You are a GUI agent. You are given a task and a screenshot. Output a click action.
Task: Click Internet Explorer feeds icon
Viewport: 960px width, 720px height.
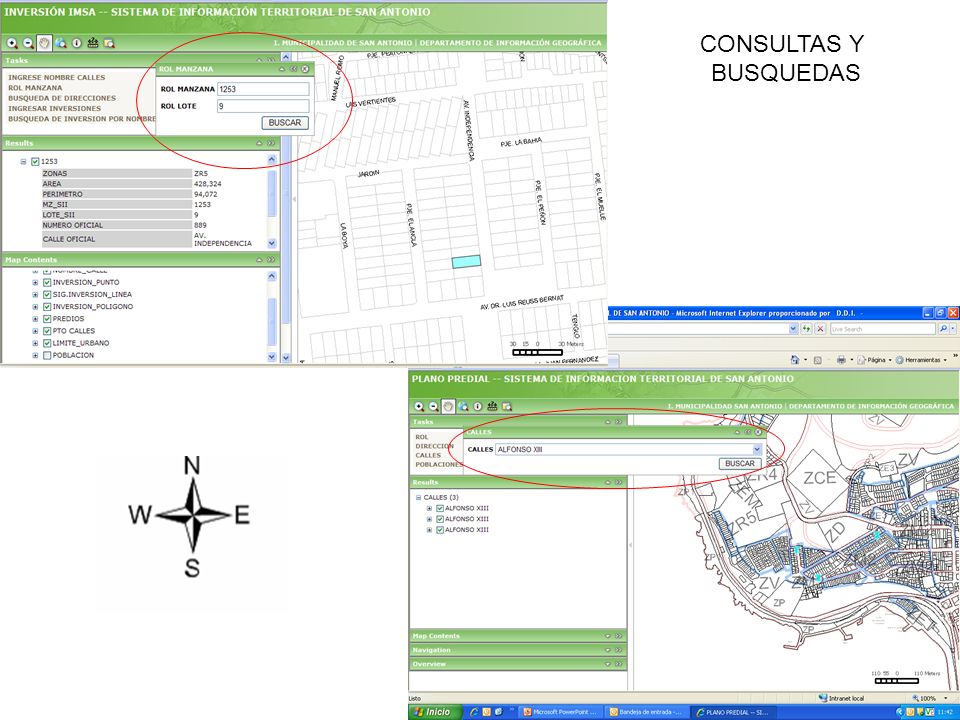pos(817,360)
